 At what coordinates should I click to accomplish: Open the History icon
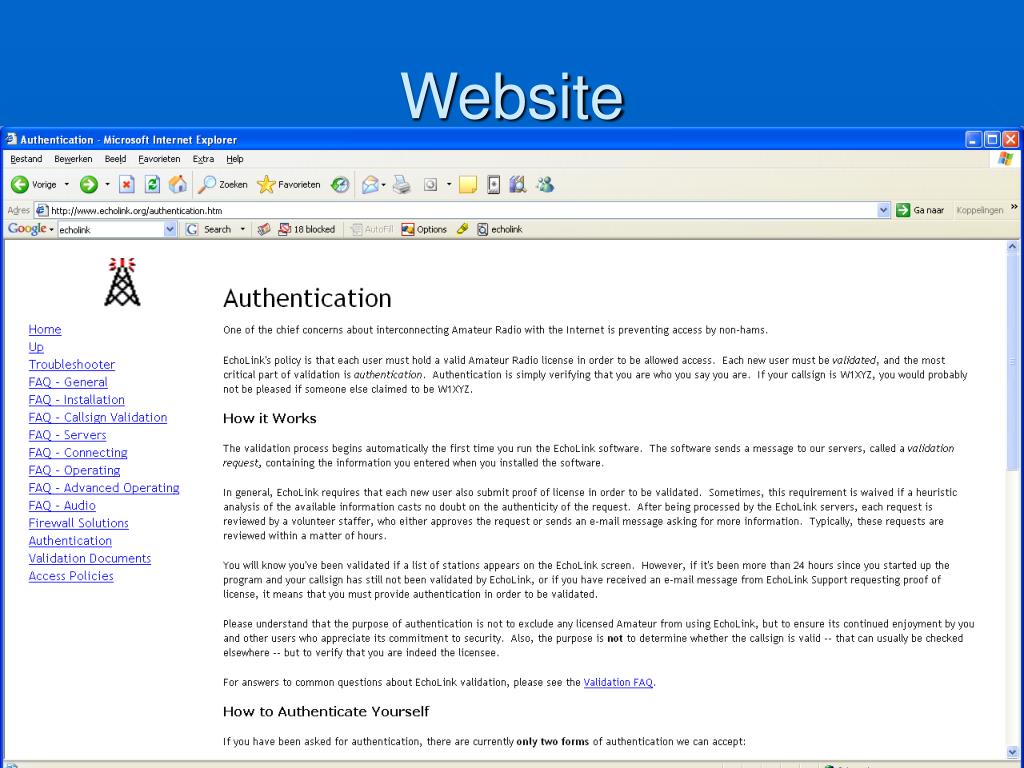[x=340, y=185]
